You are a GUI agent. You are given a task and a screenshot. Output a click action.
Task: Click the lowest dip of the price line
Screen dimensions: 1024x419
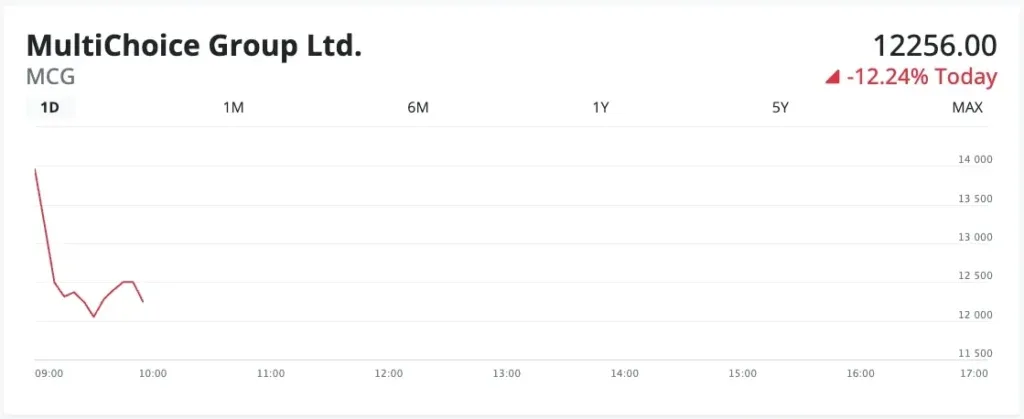pyautogui.click(x=94, y=317)
